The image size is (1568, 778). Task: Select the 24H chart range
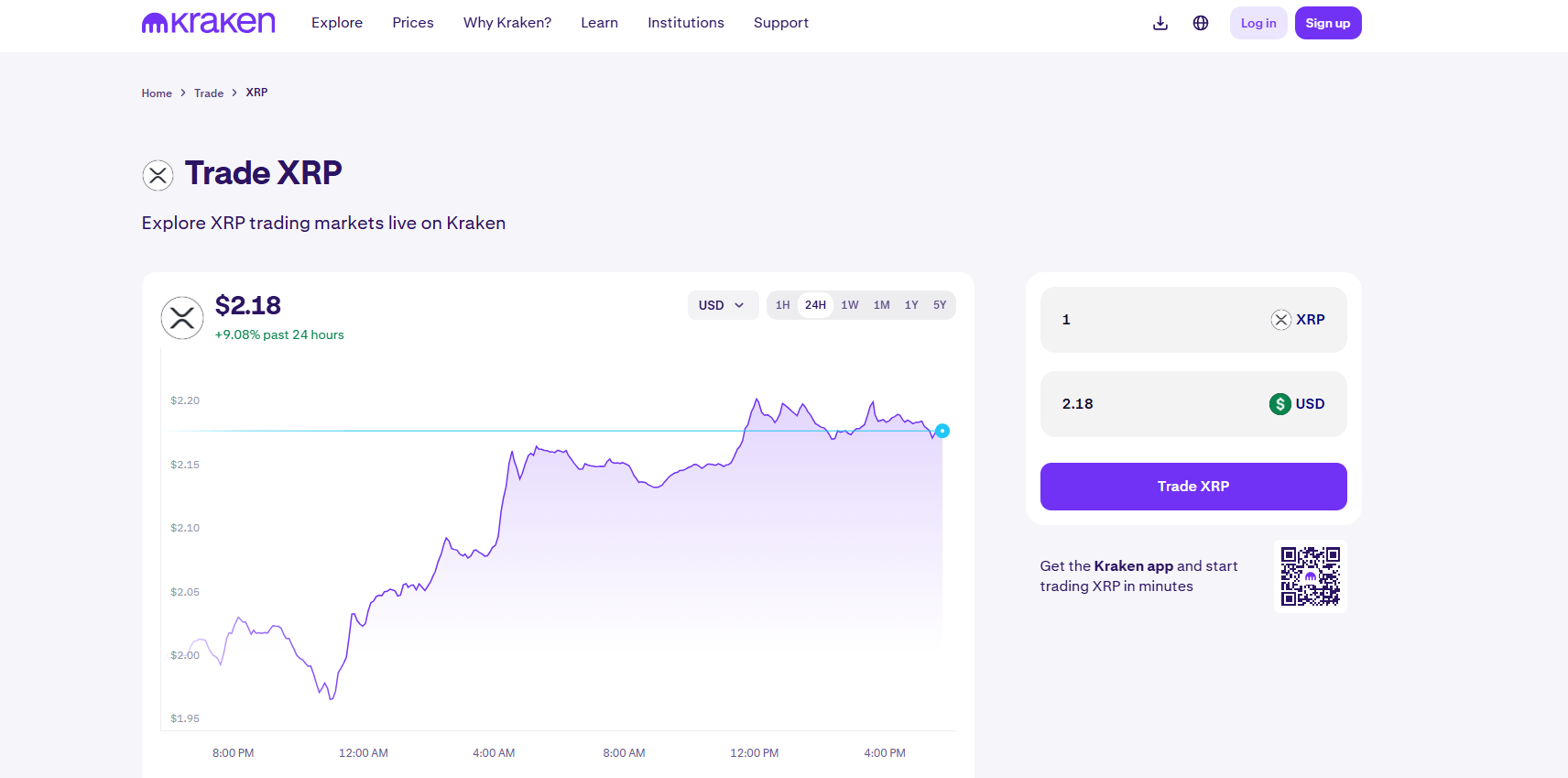815,305
